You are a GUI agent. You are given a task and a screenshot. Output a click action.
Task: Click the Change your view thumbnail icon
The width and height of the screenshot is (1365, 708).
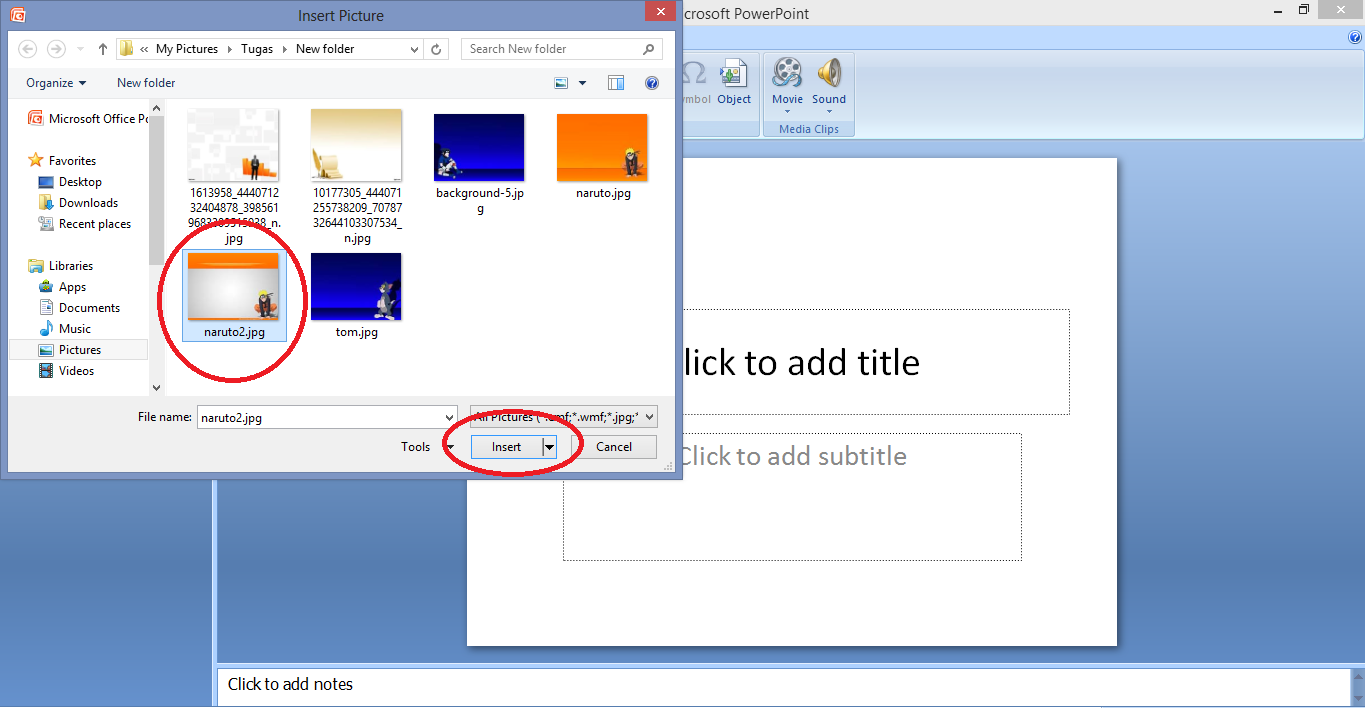click(560, 82)
